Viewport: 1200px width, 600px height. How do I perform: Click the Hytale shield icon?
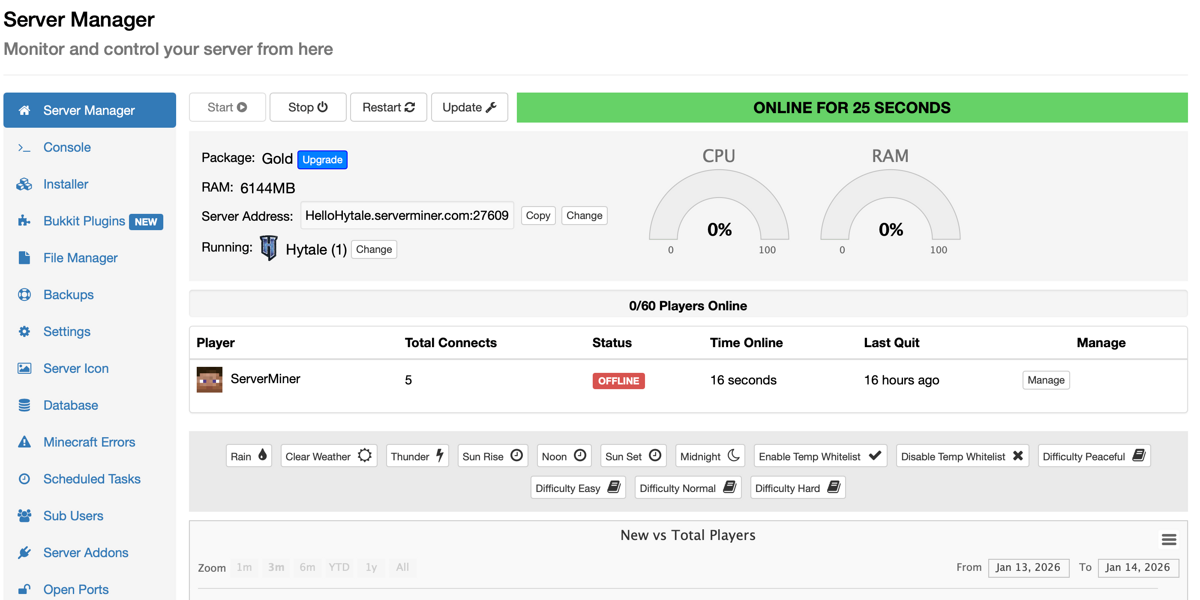pyautogui.click(x=268, y=248)
